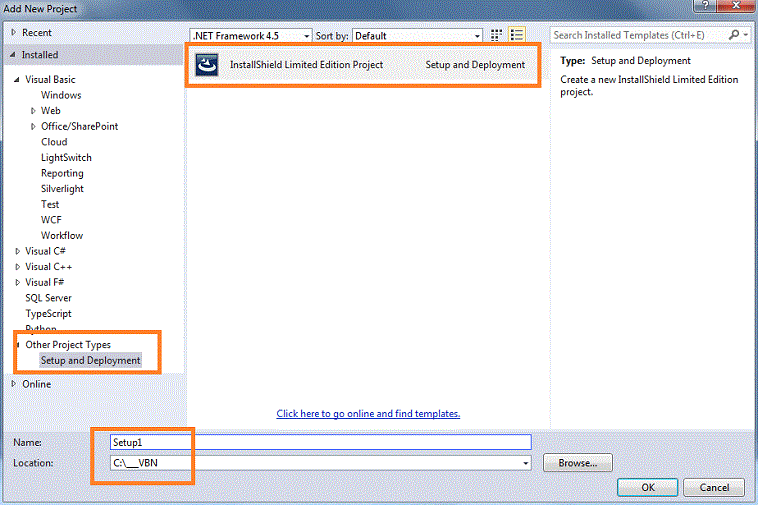Expand the Online section
This screenshot has height=505, width=758.
point(14,384)
